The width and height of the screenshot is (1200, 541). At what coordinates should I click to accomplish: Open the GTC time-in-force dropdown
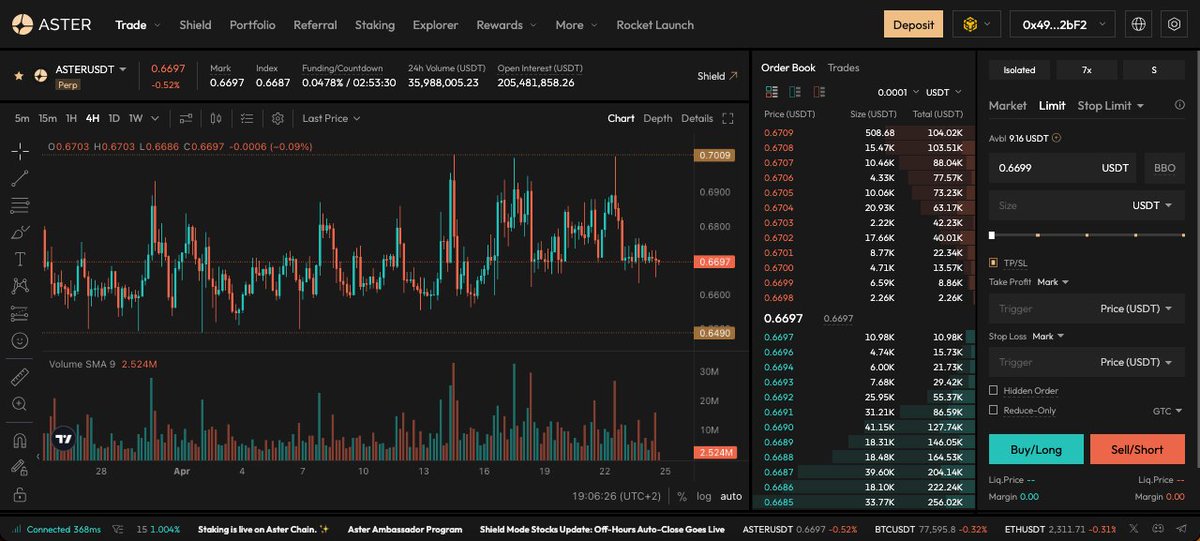coord(1168,410)
